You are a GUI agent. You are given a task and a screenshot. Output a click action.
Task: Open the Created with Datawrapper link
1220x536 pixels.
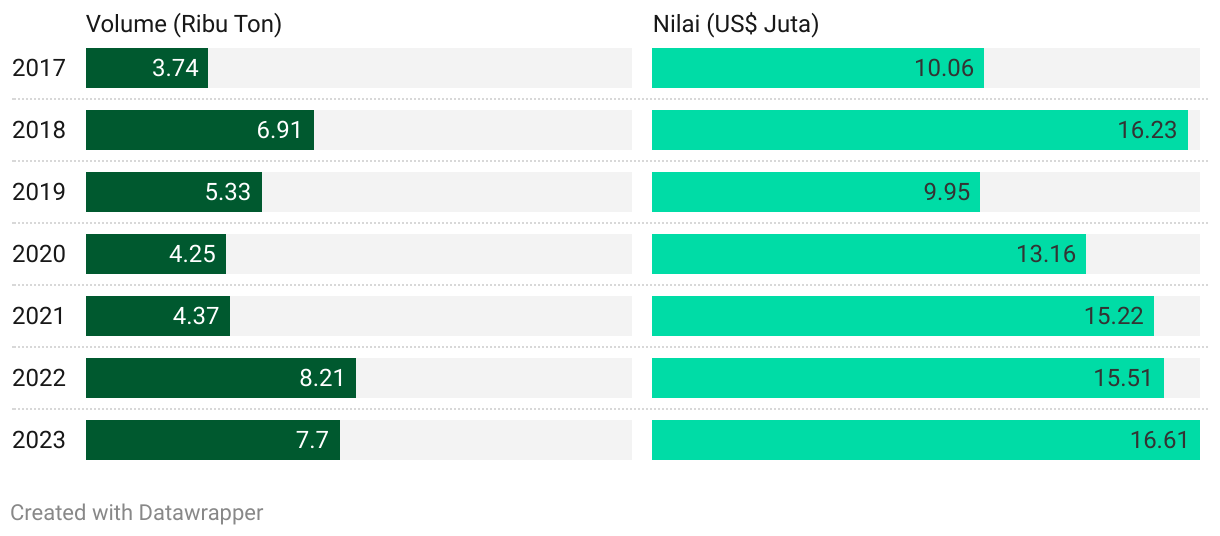(x=137, y=513)
